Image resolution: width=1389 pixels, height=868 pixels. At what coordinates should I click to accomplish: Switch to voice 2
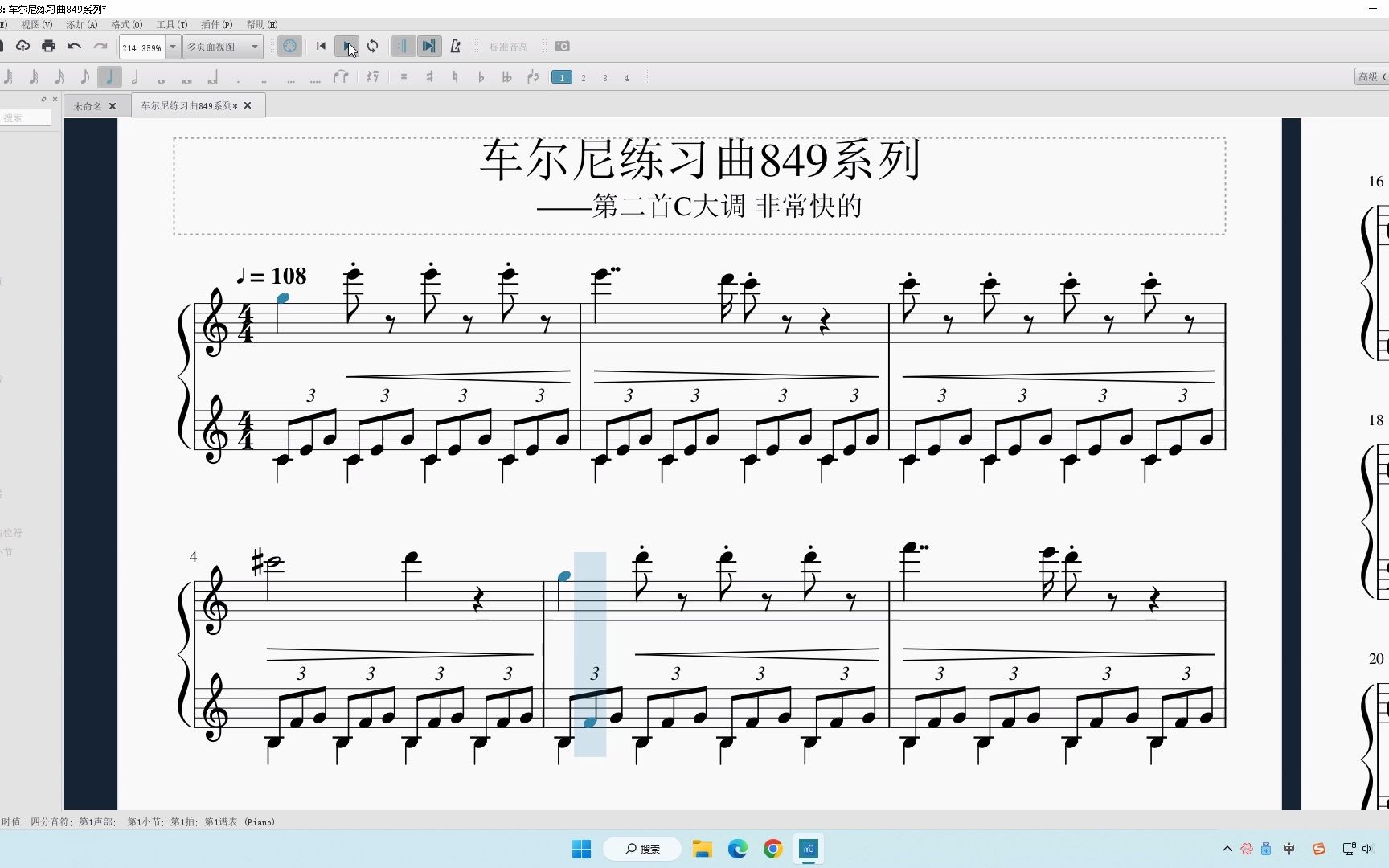click(584, 78)
